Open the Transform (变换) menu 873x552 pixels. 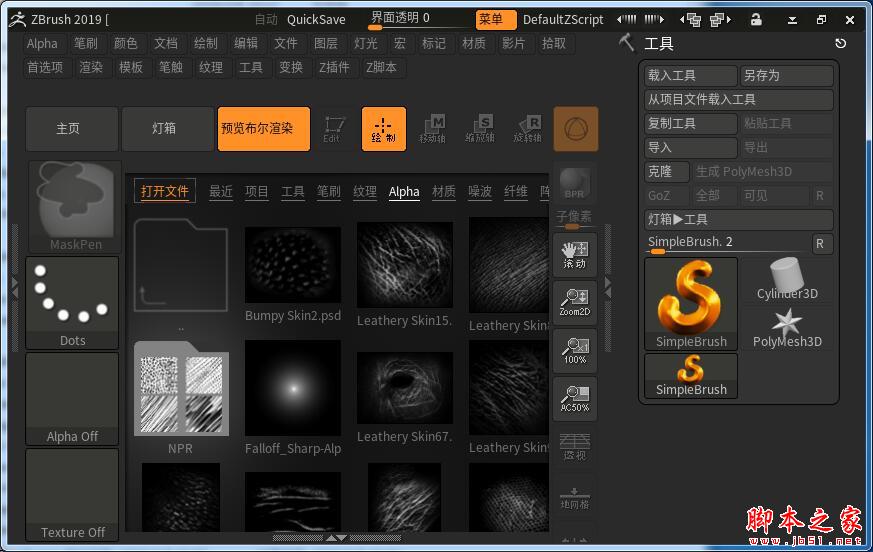click(x=291, y=67)
